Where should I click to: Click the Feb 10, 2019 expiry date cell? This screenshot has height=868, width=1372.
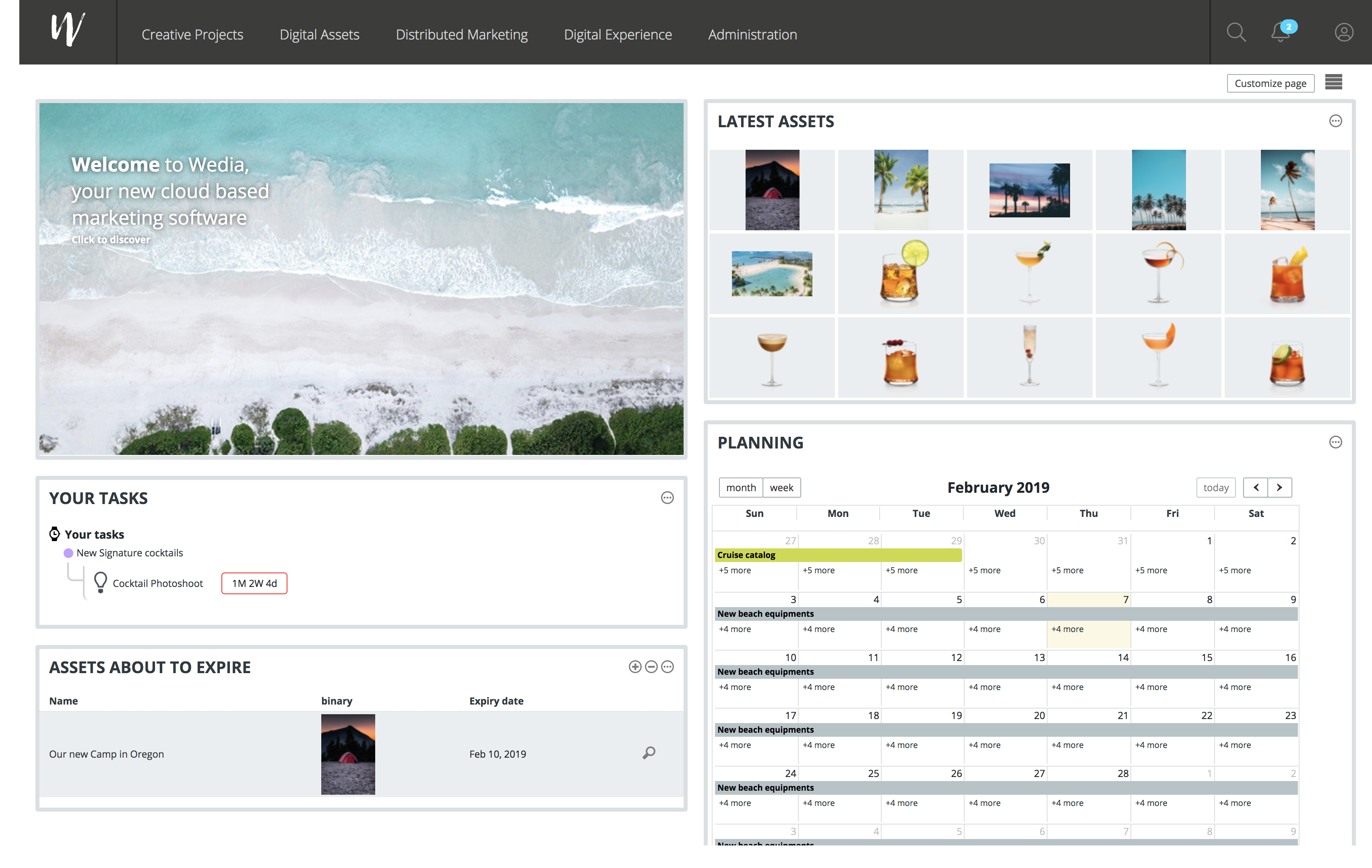click(498, 753)
